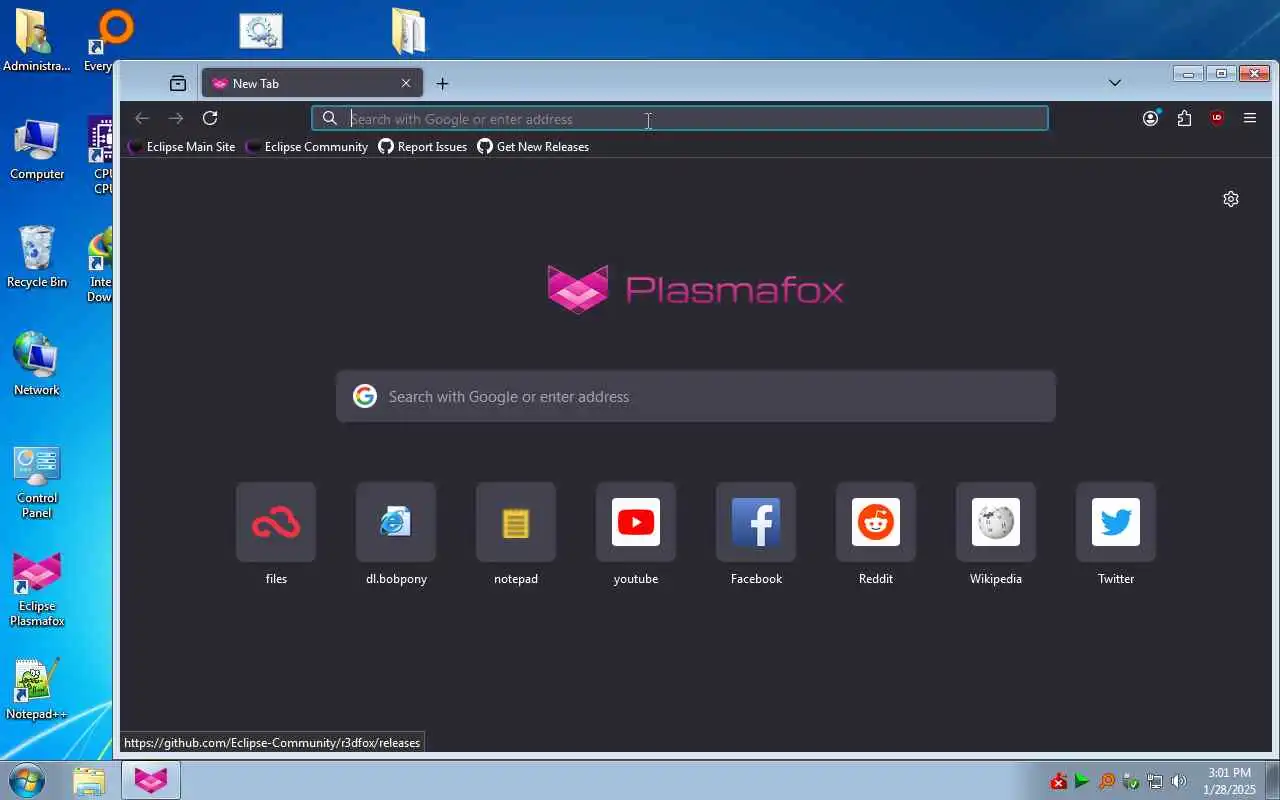This screenshot has width=1280, height=800.
Task: Click the red X tray icon
Action: pyautogui.click(x=1058, y=781)
